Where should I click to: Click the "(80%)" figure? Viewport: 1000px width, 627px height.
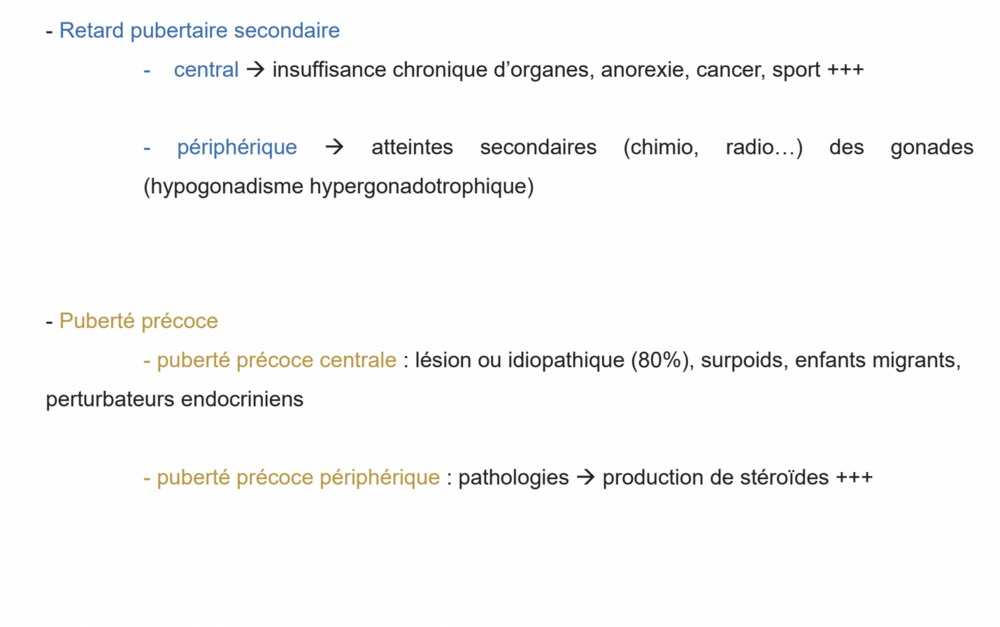[x=660, y=360]
